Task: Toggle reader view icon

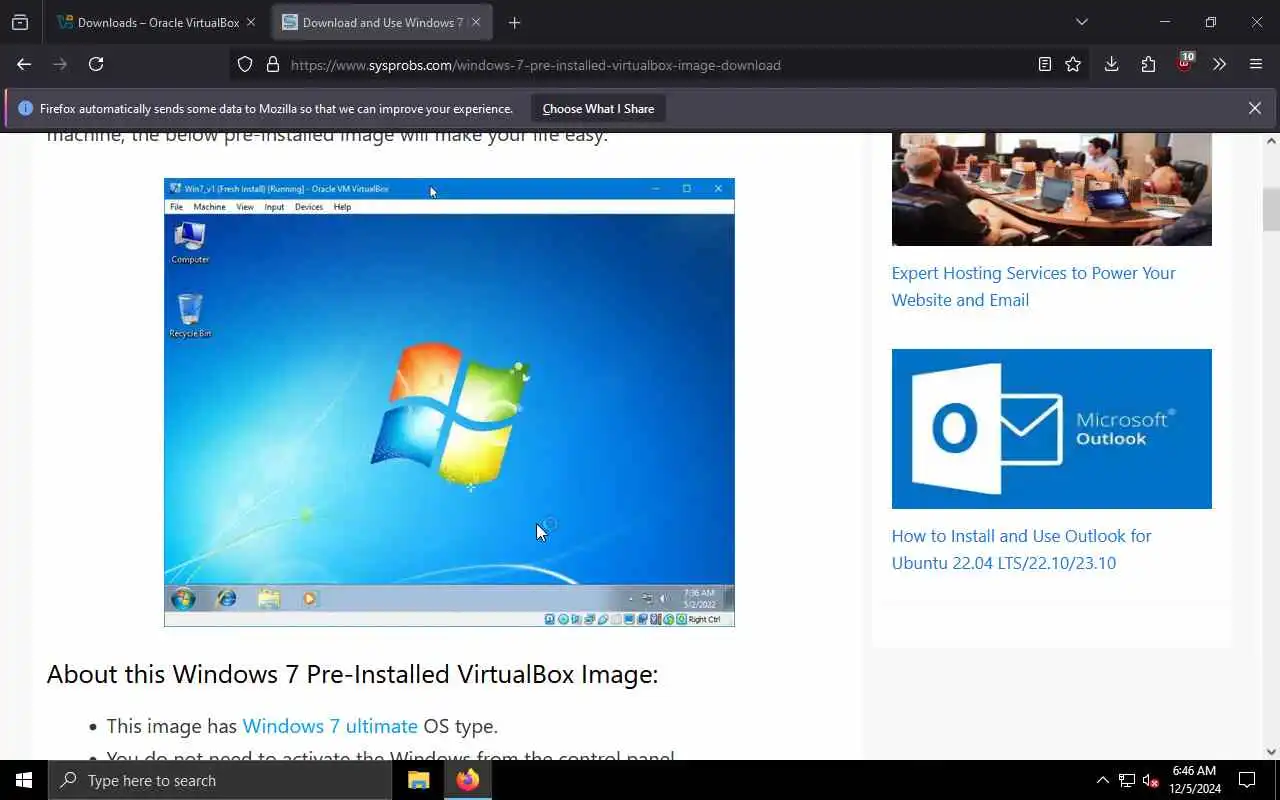Action: (x=1044, y=64)
